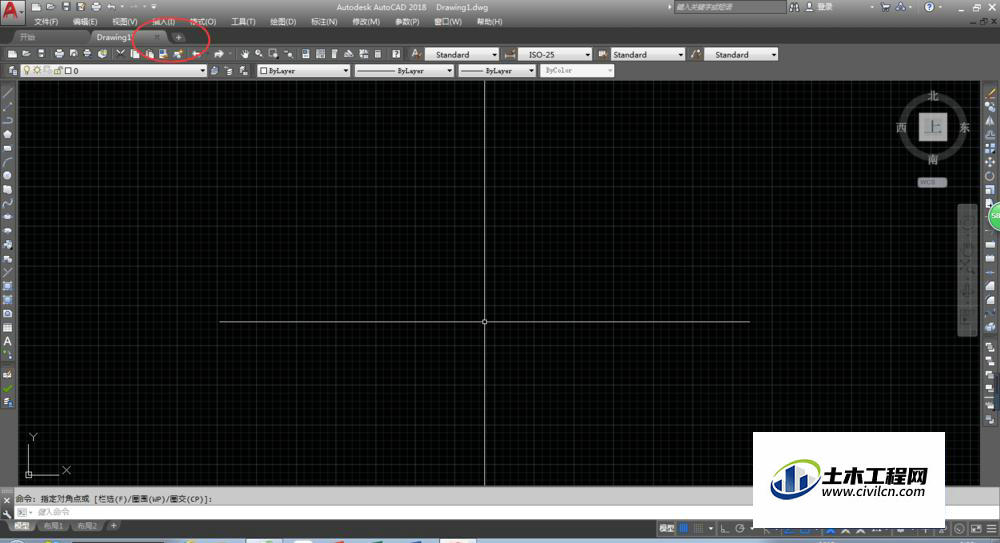Toggle grid display in status bar
1000x543 pixels.
(683, 528)
